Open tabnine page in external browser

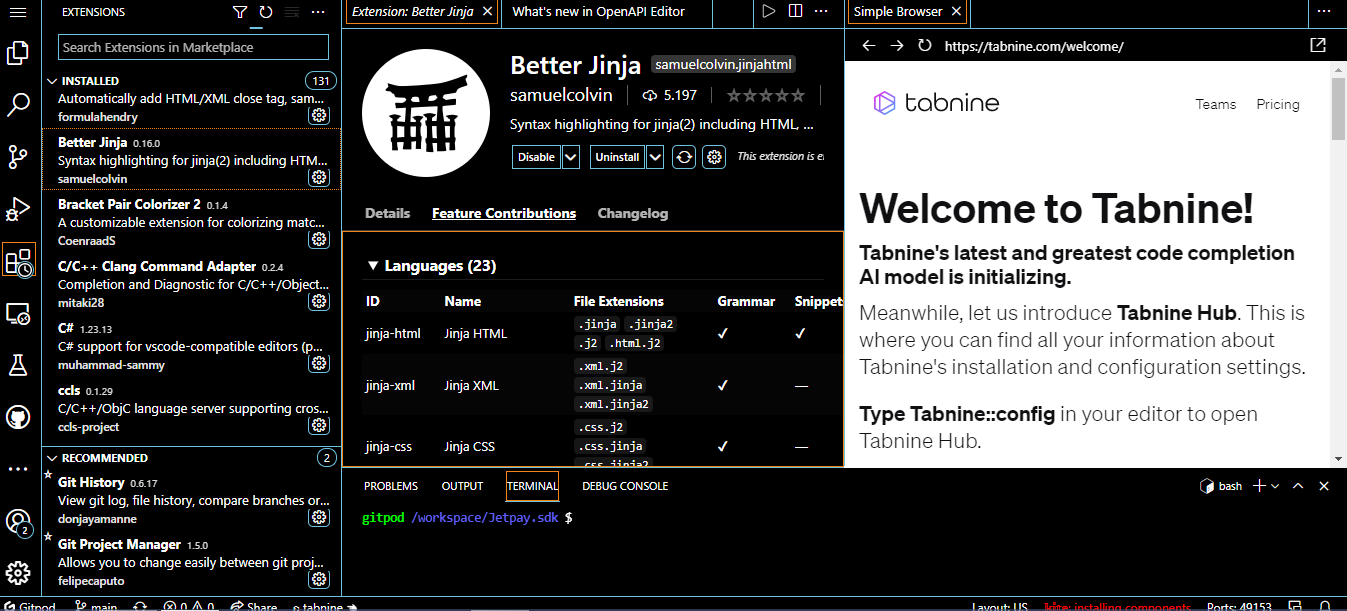(1318, 46)
